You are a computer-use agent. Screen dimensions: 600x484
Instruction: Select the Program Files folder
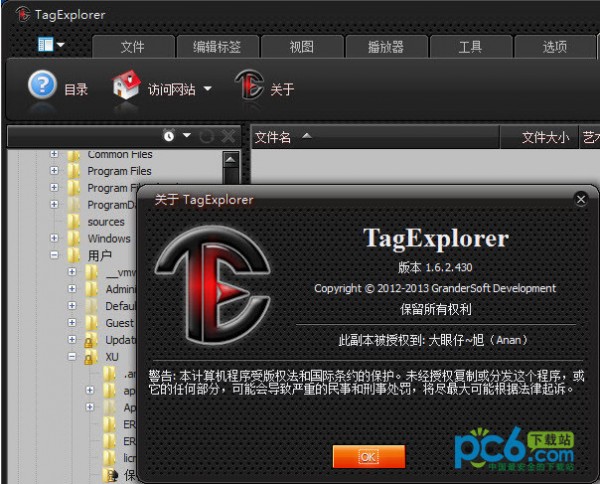119,171
